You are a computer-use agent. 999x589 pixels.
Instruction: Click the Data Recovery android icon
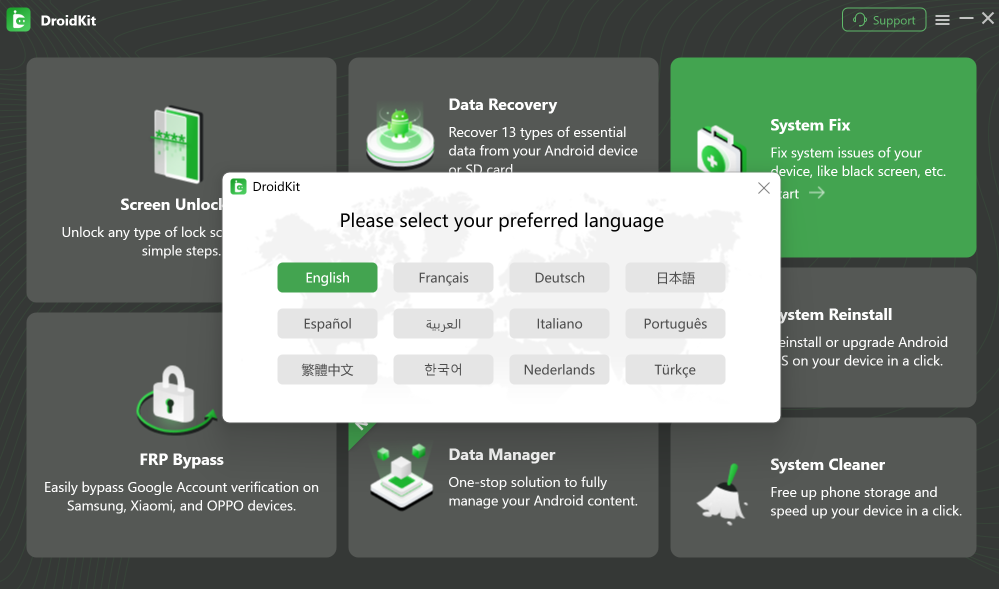point(399,136)
